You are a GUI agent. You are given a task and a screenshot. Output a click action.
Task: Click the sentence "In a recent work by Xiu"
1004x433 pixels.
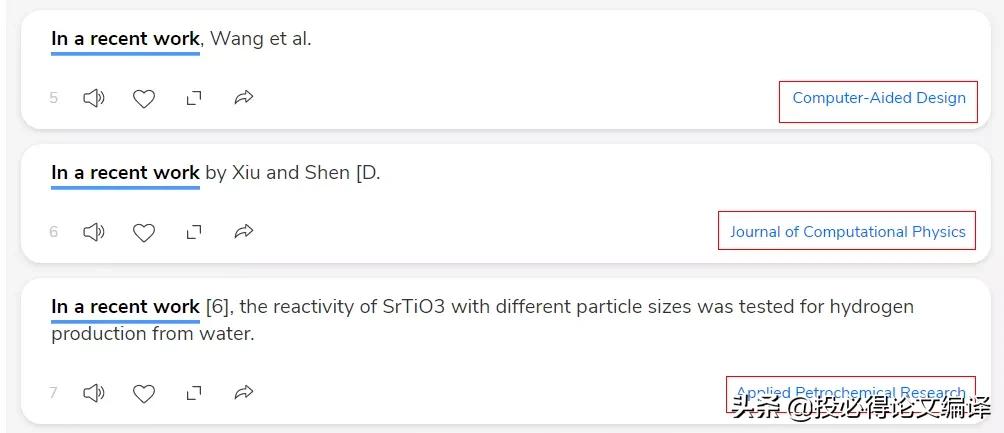pos(215,173)
